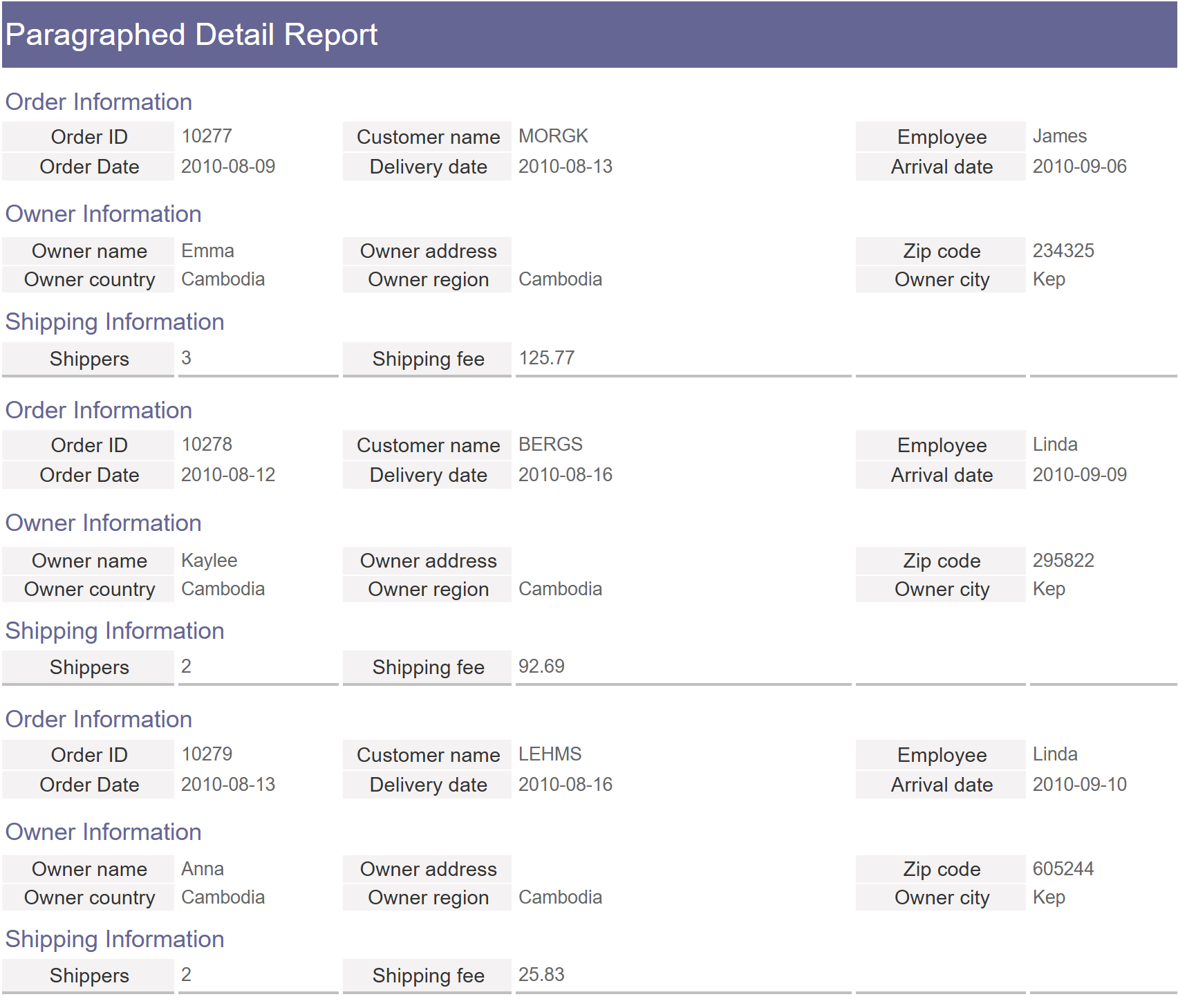Select employee name James
1178x1008 pixels.
coord(1059,136)
